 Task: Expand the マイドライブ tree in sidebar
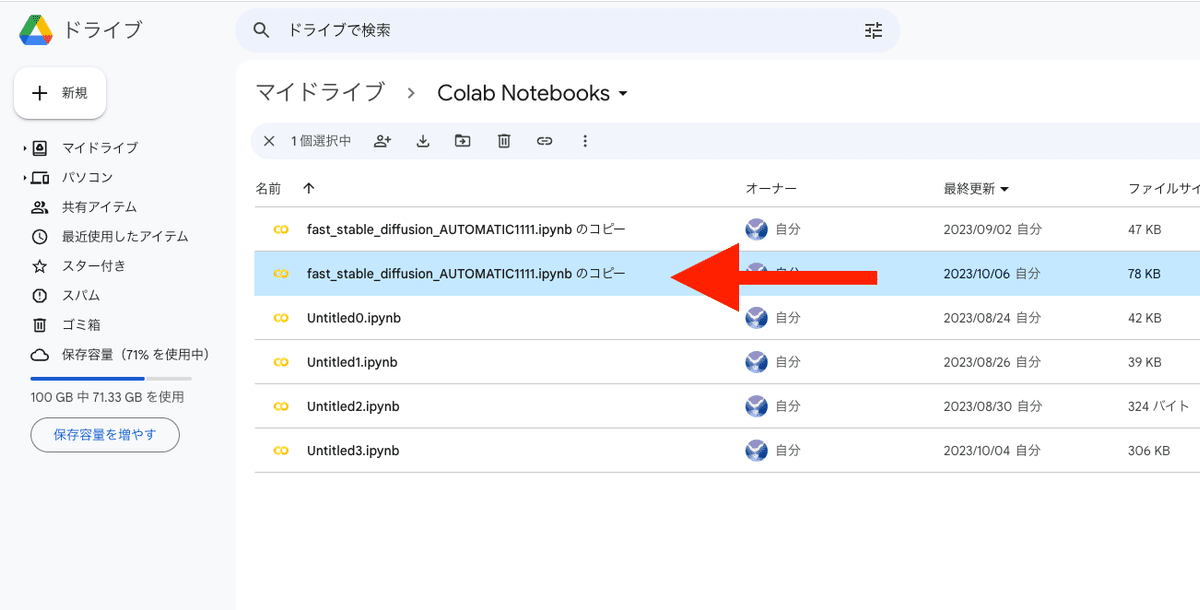pos(25,148)
